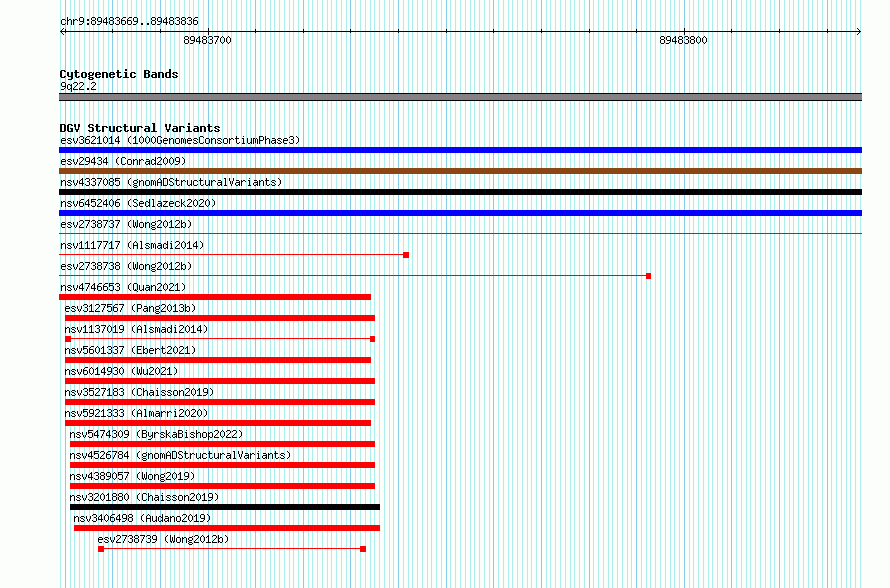Click the red bar for nsv6014930
Image resolution: width=890 pixels, height=588 pixels.
[220, 381]
